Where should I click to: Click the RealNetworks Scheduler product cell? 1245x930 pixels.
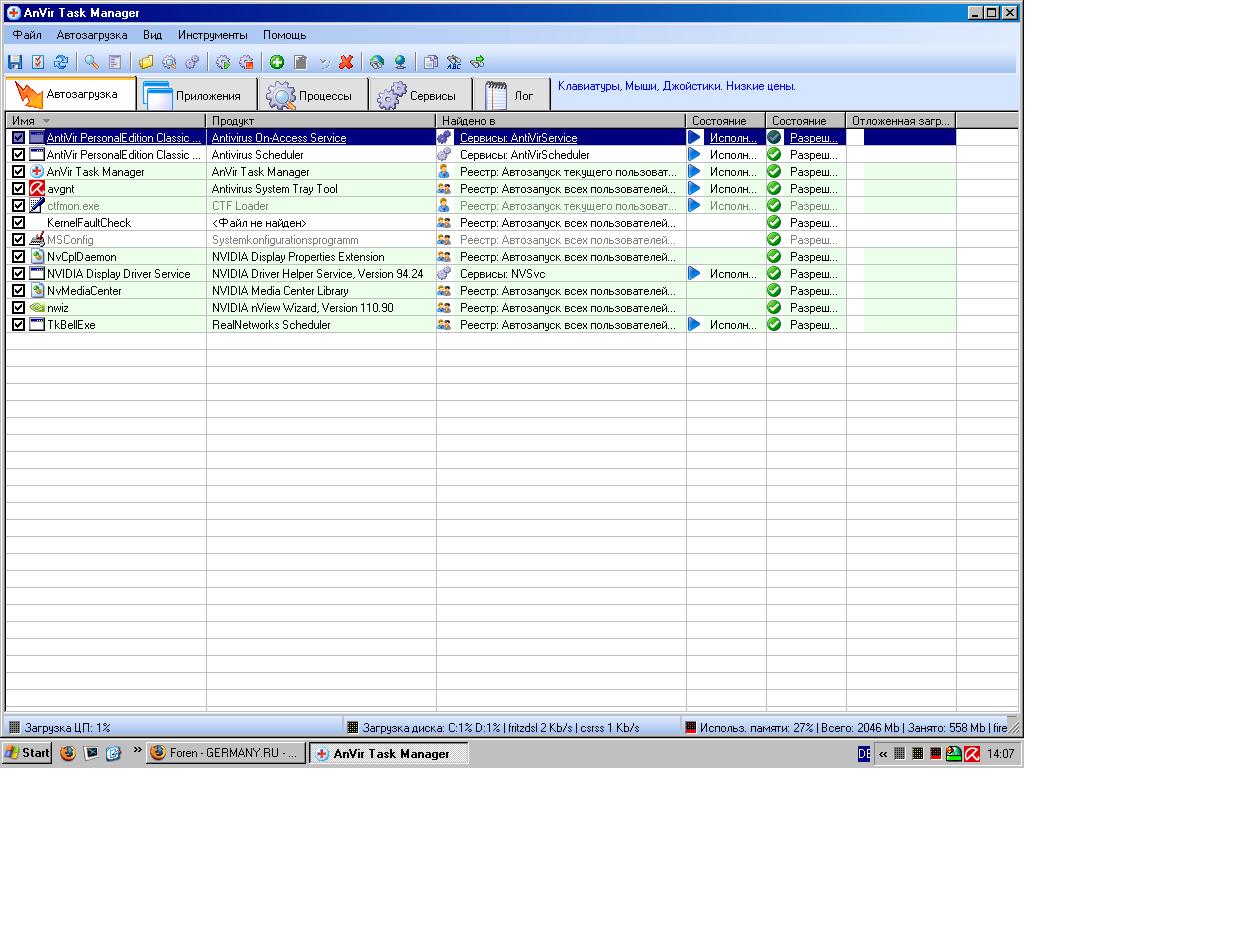(x=271, y=325)
